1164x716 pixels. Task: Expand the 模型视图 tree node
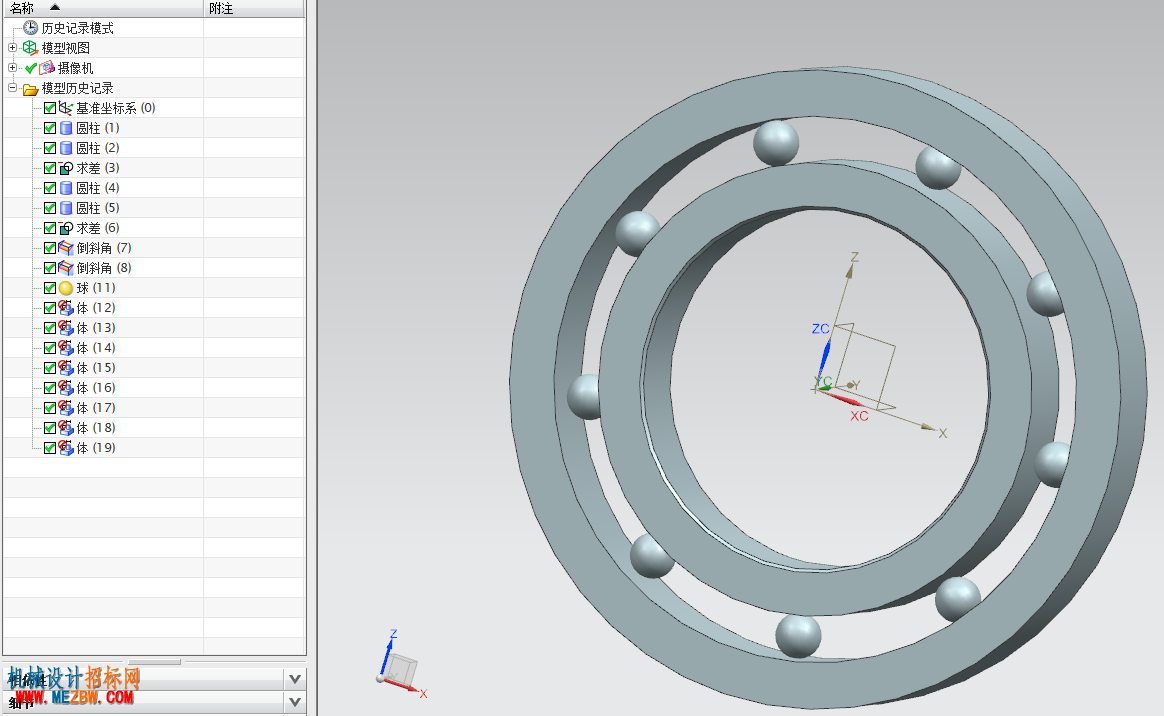click(x=13, y=47)
